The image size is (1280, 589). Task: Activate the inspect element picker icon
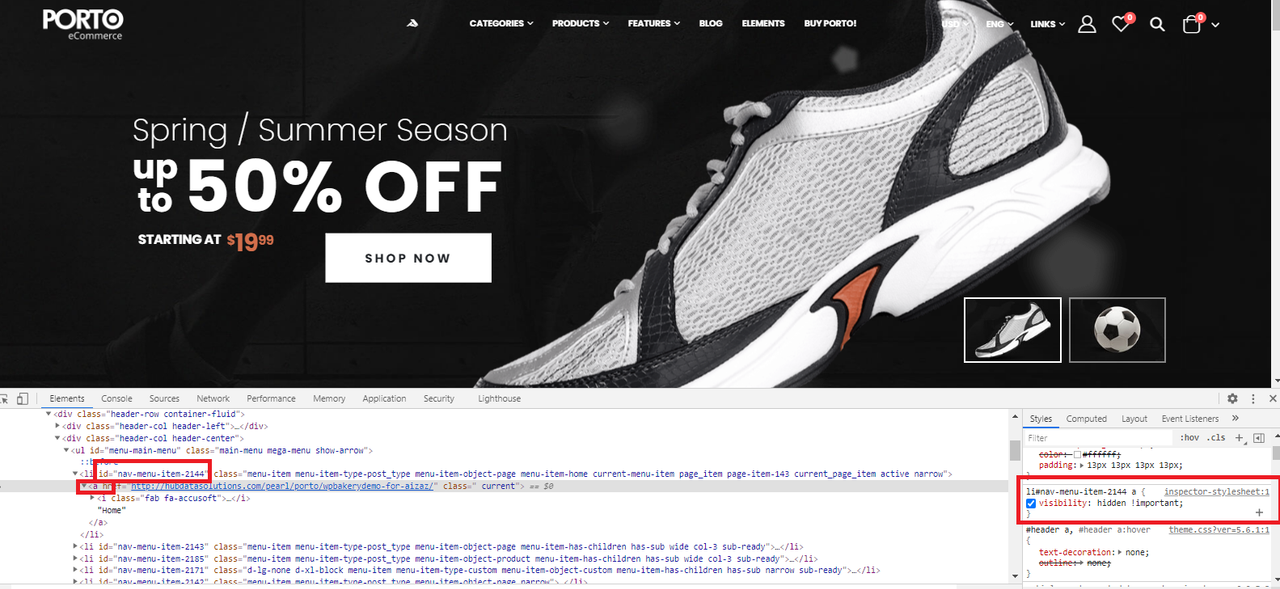click(x=4, y=398)
